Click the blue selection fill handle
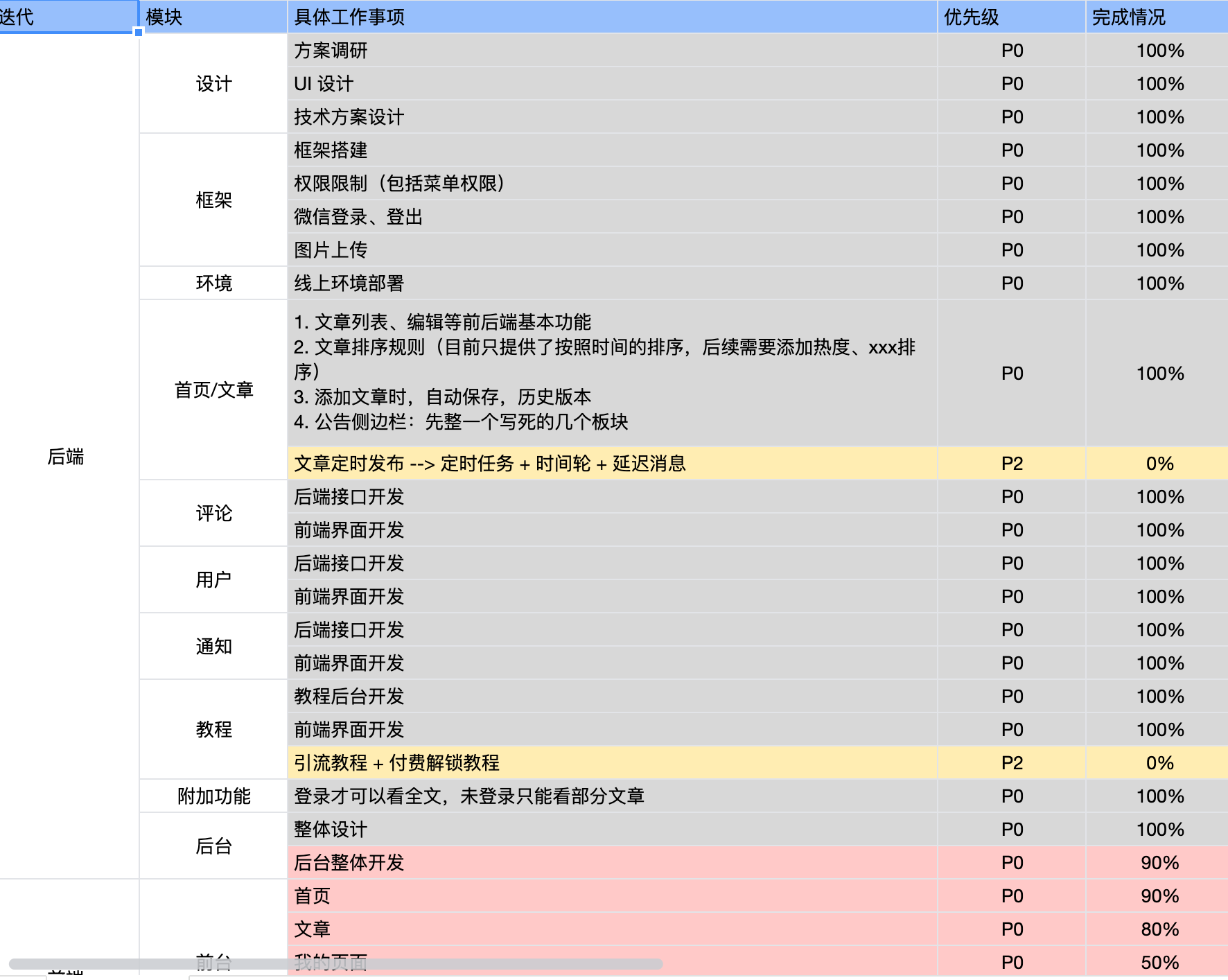The width and height of the screenshot is (1228, 980). tap(139, 32)
